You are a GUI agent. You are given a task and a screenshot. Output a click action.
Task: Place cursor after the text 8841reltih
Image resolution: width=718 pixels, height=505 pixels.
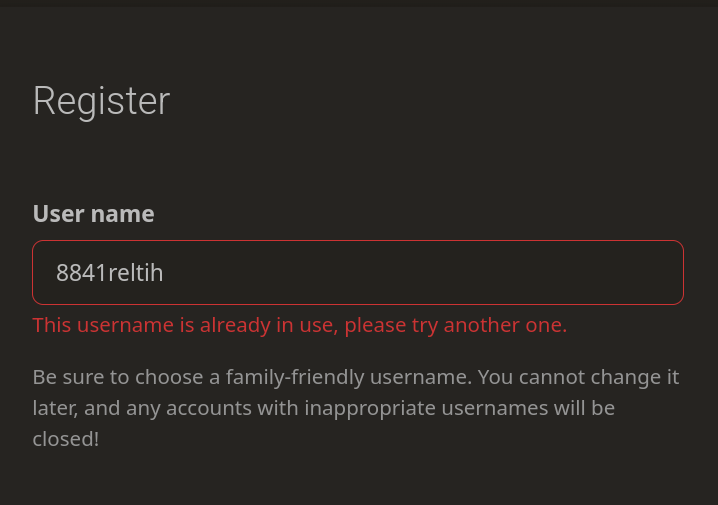click(x=164, y=273)
